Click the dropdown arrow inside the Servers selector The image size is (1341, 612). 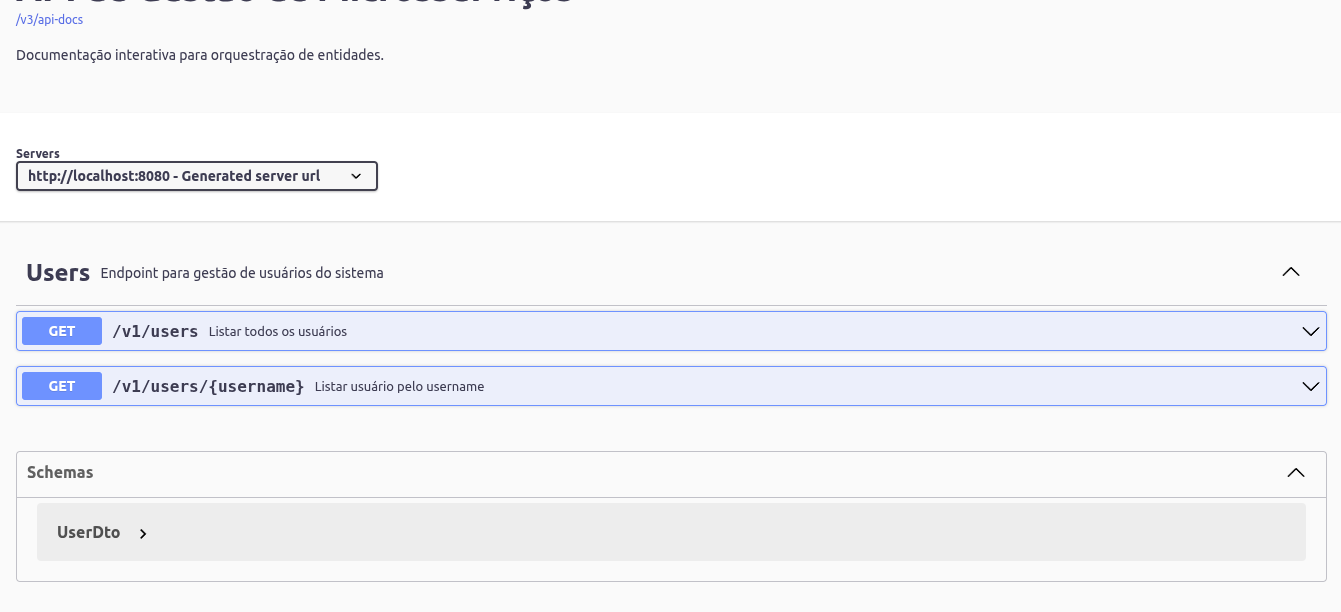click(356, 175)
